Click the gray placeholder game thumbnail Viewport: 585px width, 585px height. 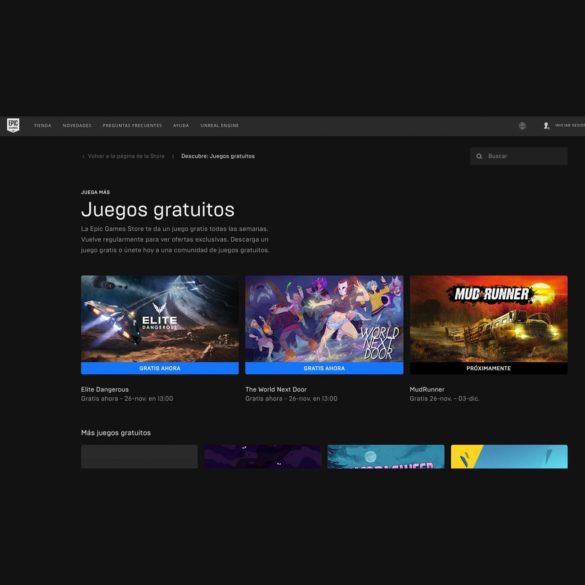[139, 456]
